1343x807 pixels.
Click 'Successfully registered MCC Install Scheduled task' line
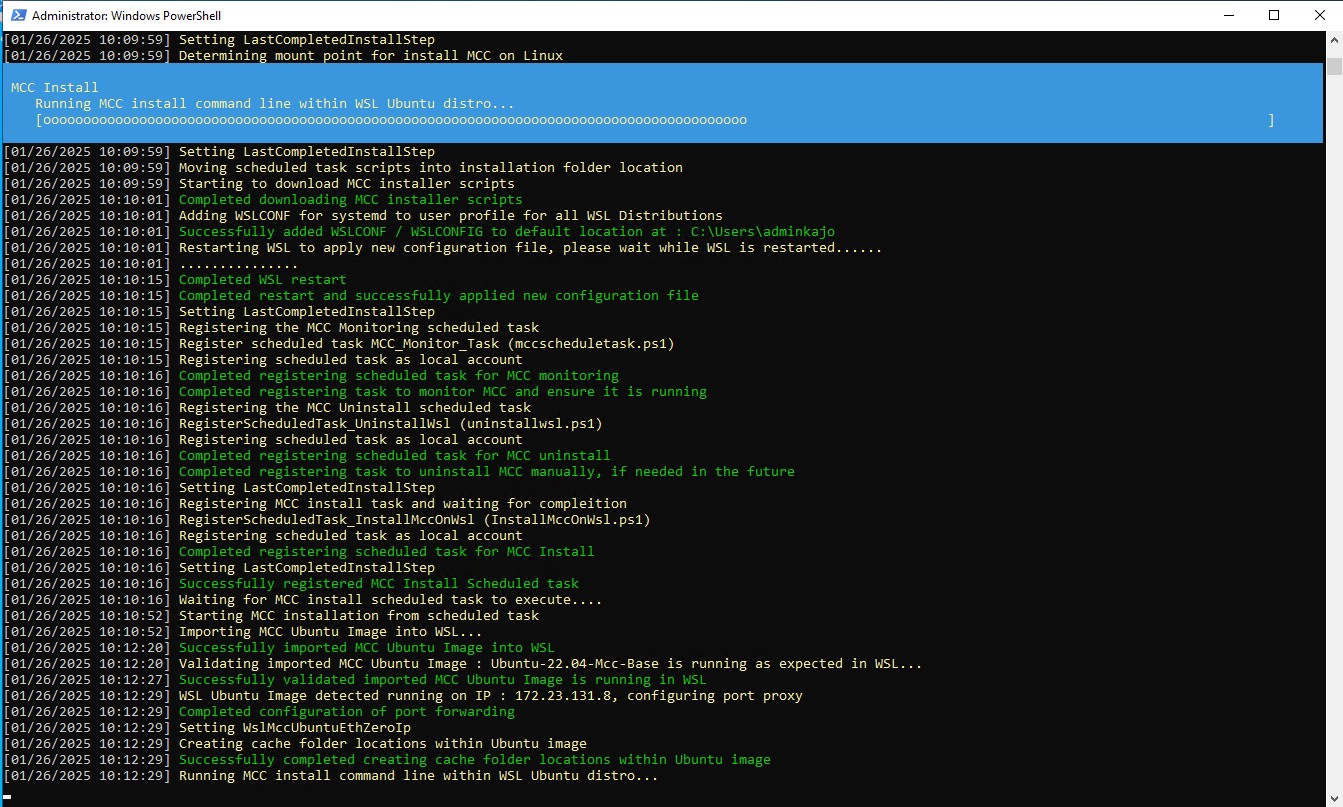click(x=379, y=584)
